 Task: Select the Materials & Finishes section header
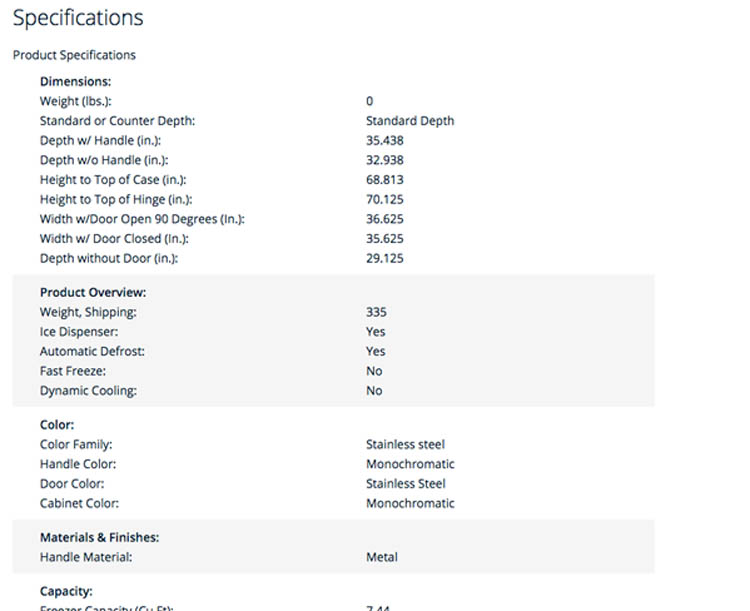coord(99,537)
